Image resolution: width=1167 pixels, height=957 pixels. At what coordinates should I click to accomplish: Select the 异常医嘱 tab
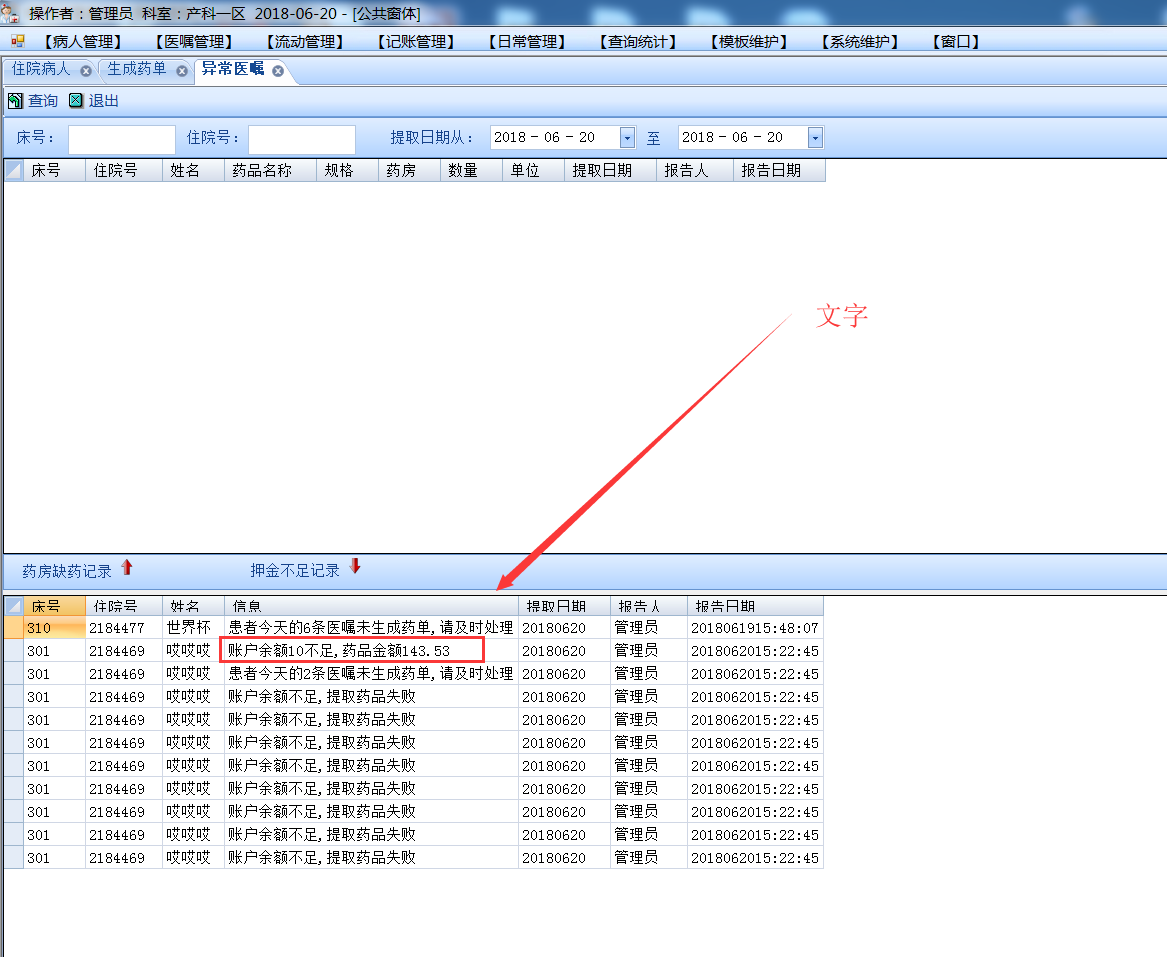click(233, 69)
